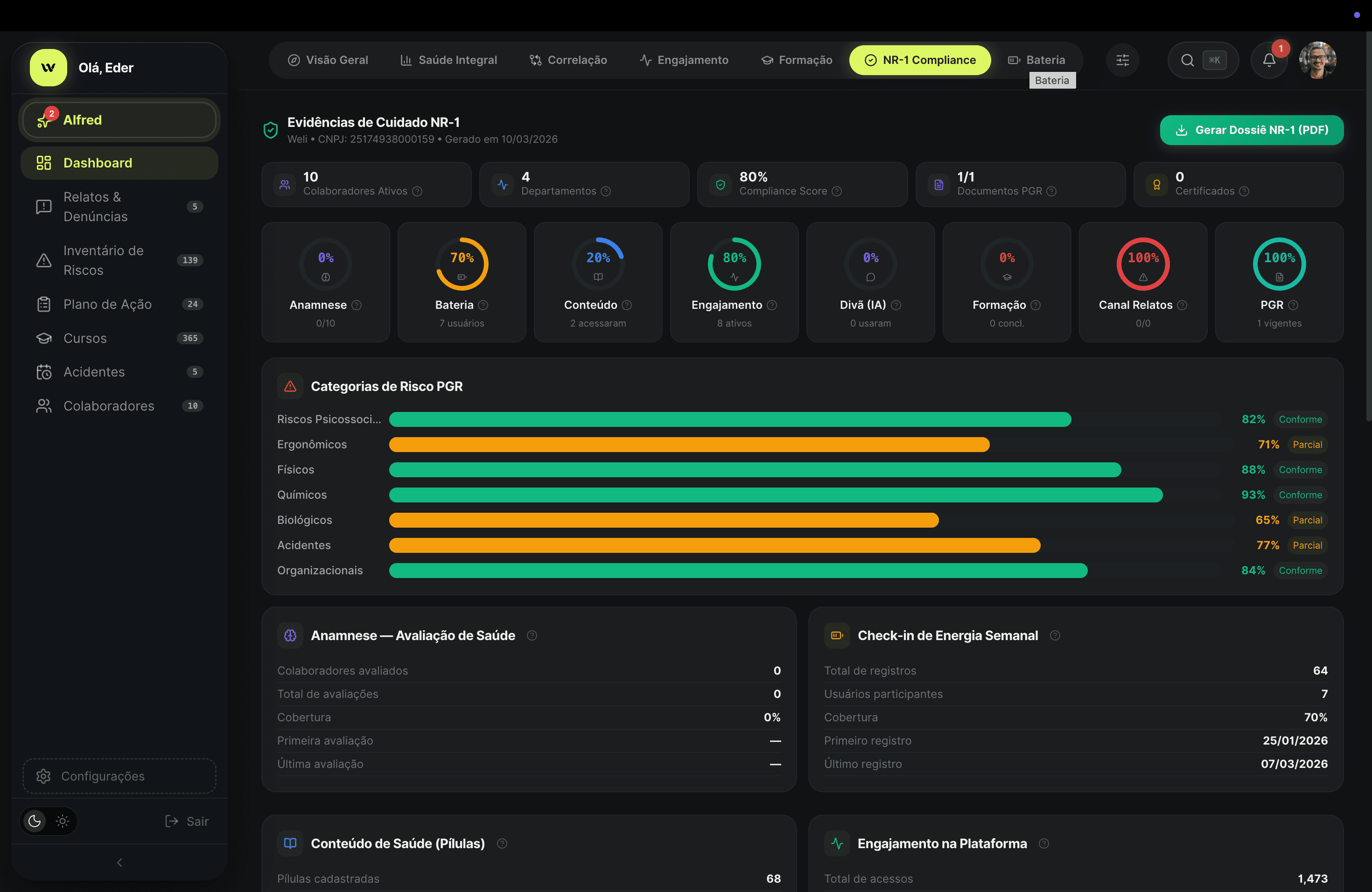Open Relatos & Denúncias in sidebar
Screen dimensions: 1372x892
(x=119, y=207)
